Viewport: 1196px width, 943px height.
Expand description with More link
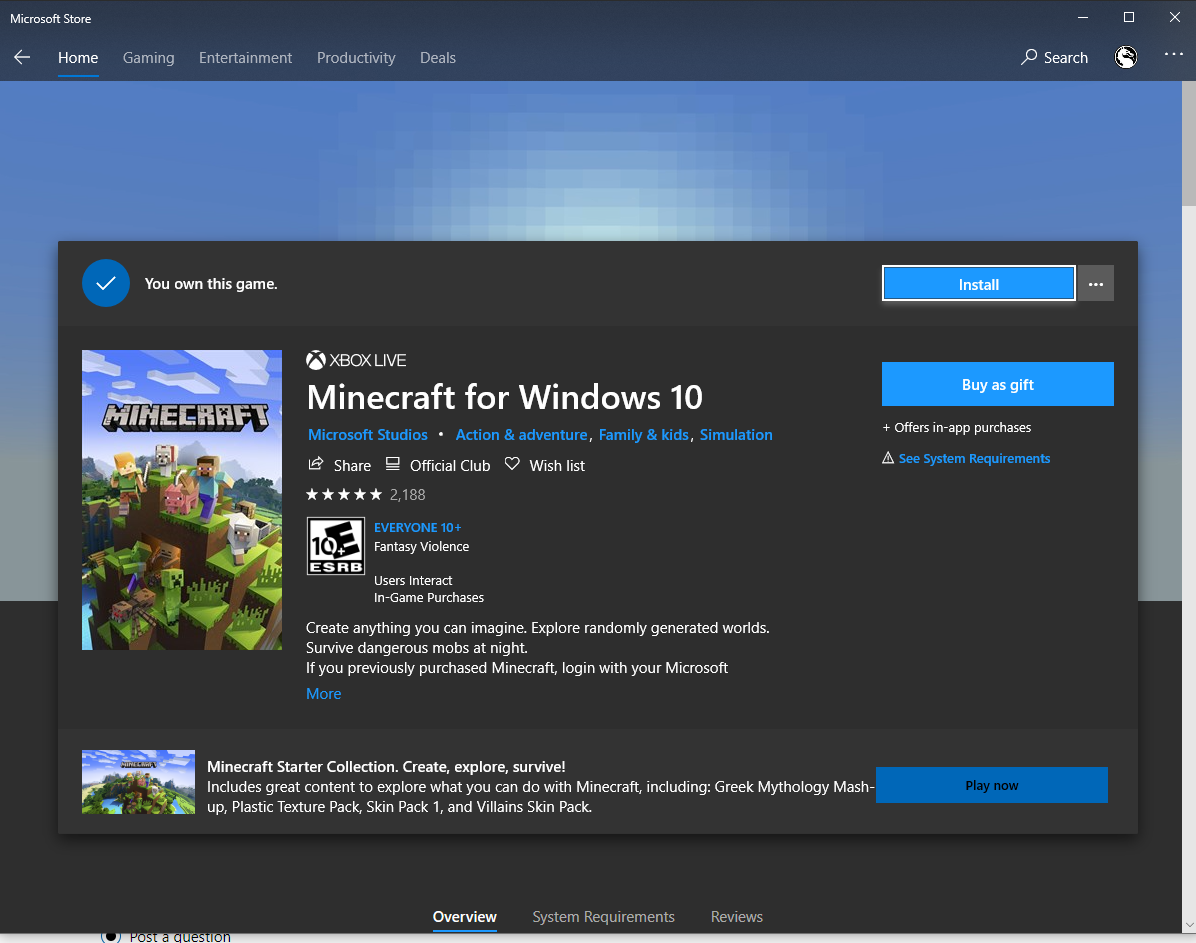pos(323,694)
